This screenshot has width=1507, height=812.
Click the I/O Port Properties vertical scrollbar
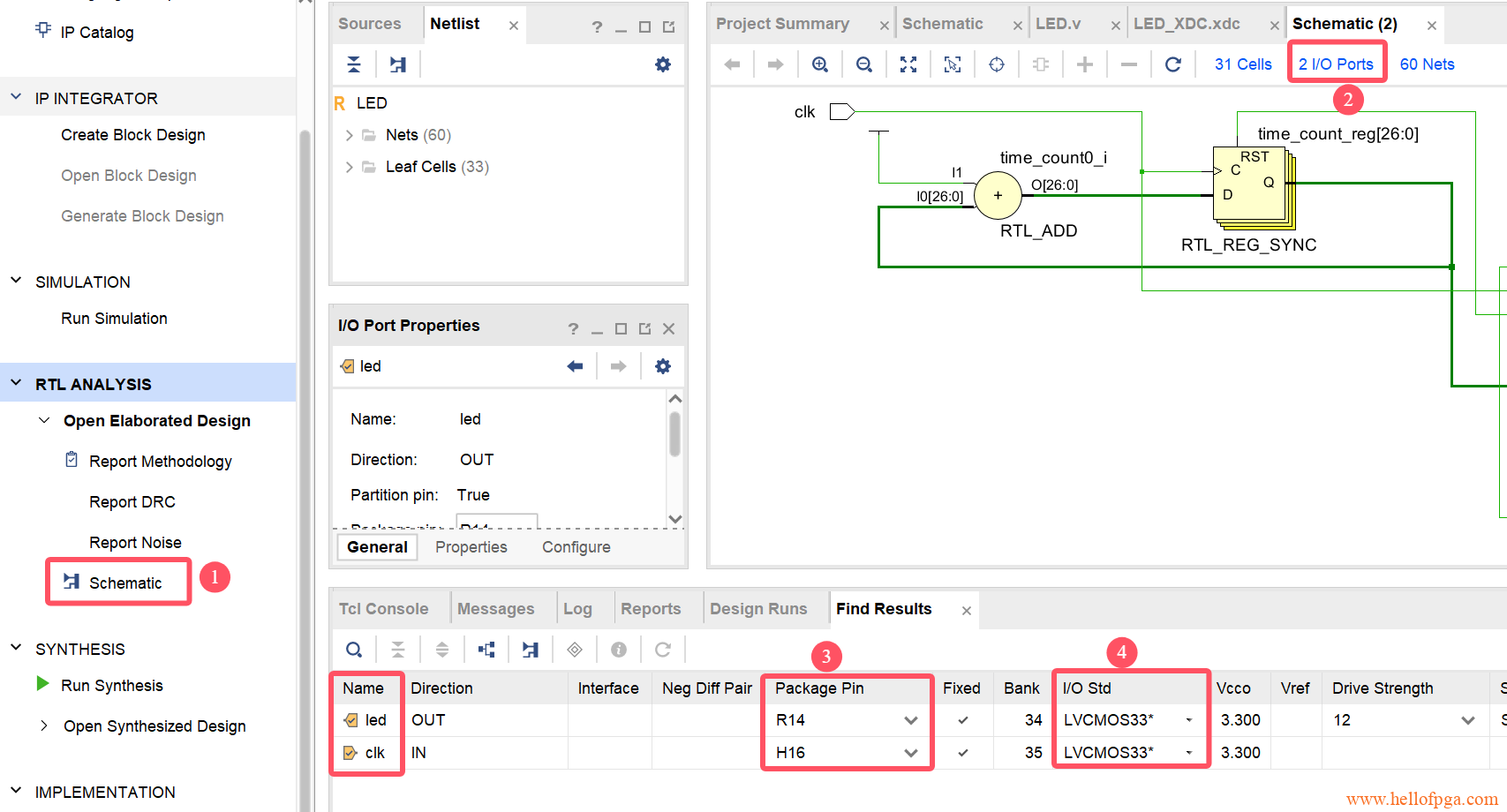tap(675, 435)
